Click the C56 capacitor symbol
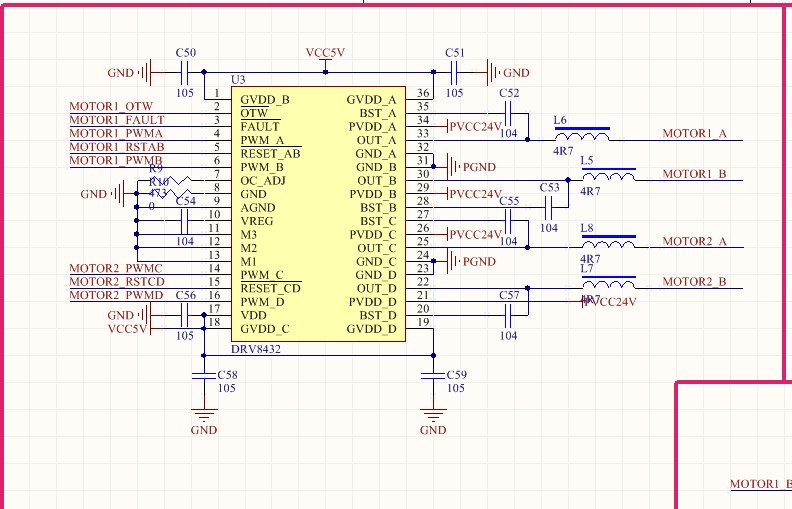 (x=185, y=315)
